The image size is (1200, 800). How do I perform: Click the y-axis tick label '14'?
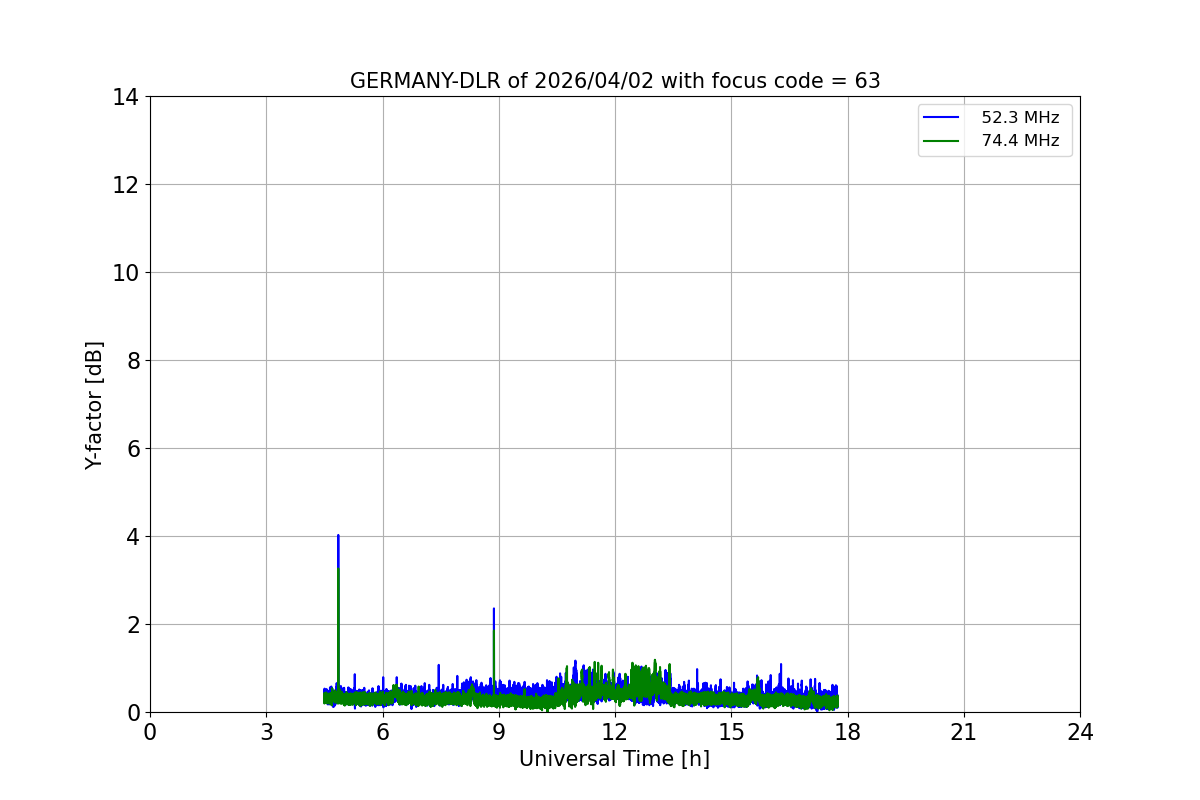125,97
